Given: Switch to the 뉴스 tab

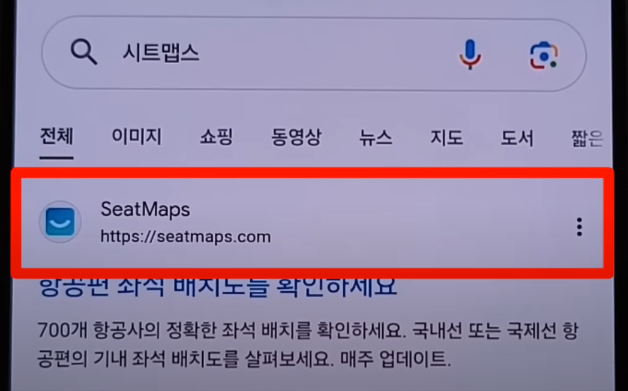Looking at the screenshot, I should pos(375,137).
